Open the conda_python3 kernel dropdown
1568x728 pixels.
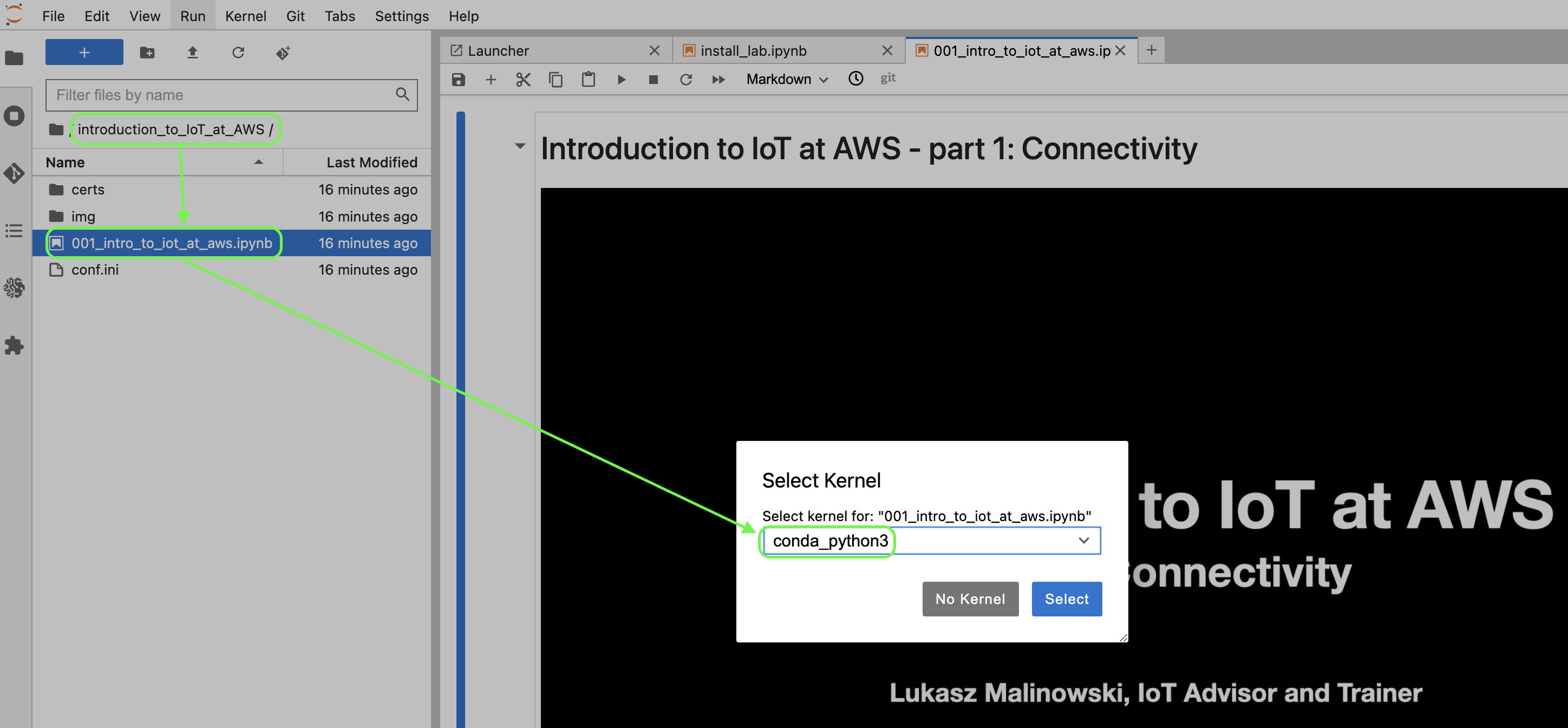(x=931, y=541)
